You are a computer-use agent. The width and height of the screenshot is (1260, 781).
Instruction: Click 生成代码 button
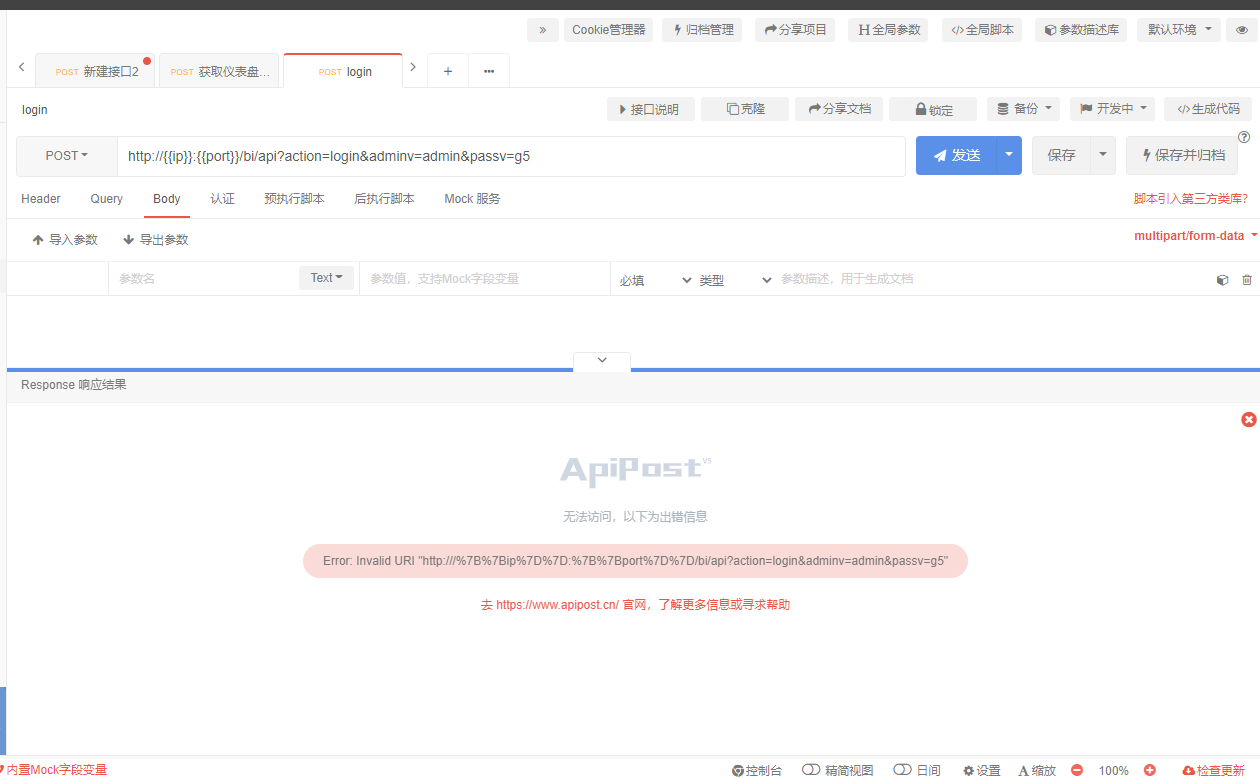[1208, 109]
